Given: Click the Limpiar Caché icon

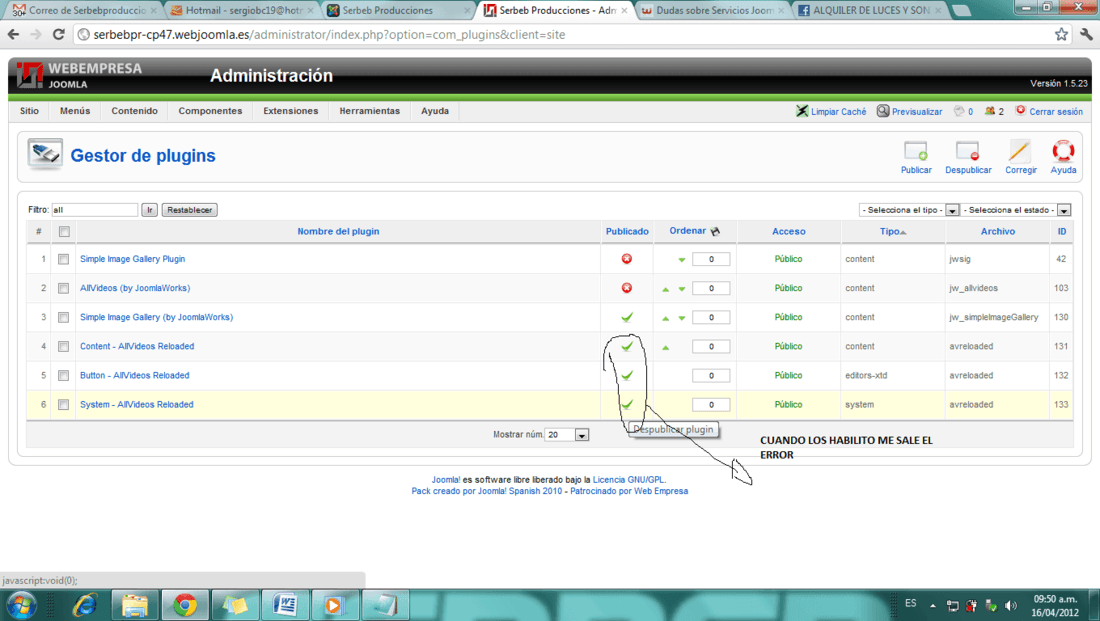Looking at the screenshot, I should [802, 111].
